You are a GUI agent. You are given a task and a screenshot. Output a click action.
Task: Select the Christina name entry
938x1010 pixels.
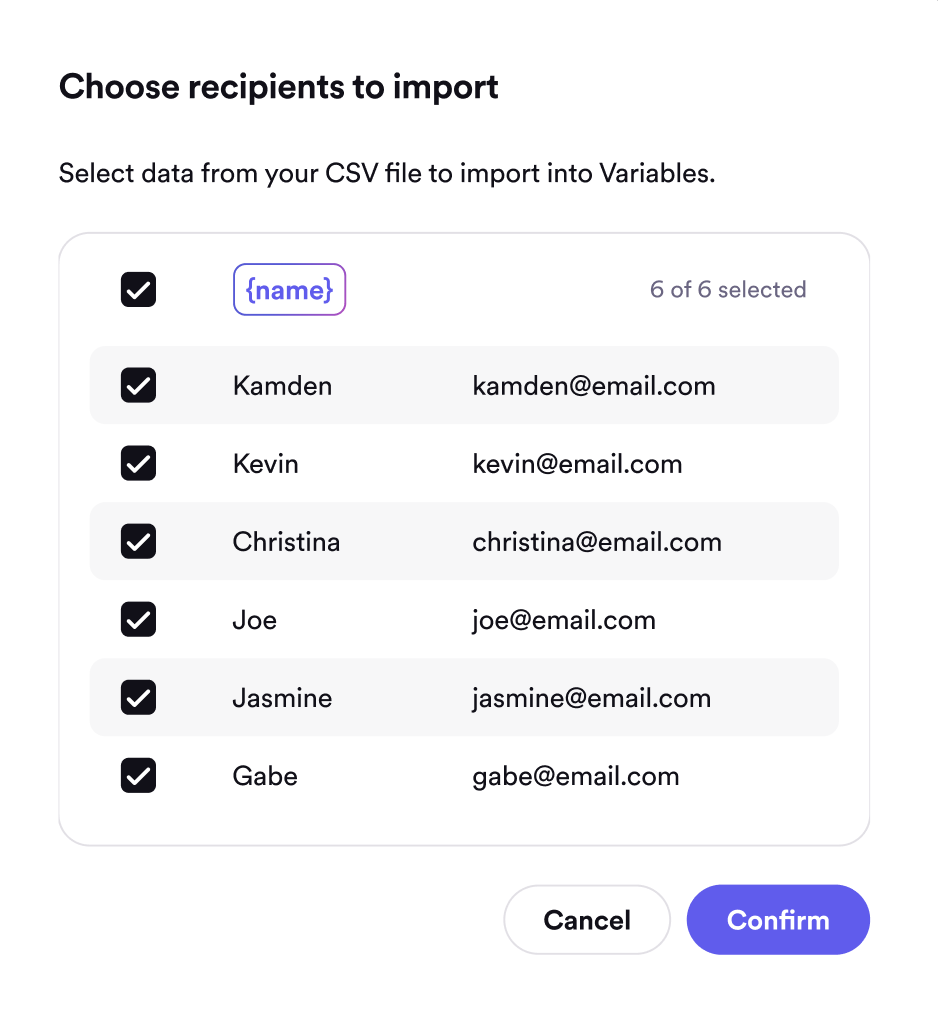coord(286,542)
